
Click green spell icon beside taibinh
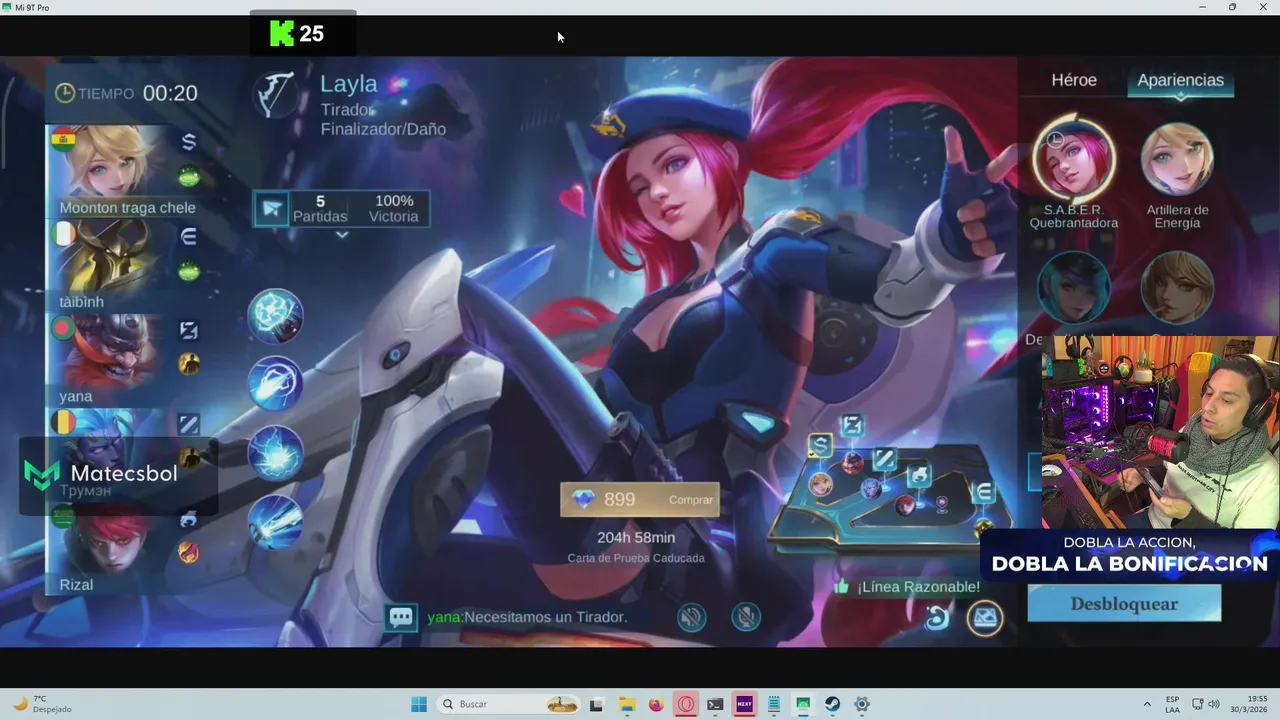[x=189, y=272]
